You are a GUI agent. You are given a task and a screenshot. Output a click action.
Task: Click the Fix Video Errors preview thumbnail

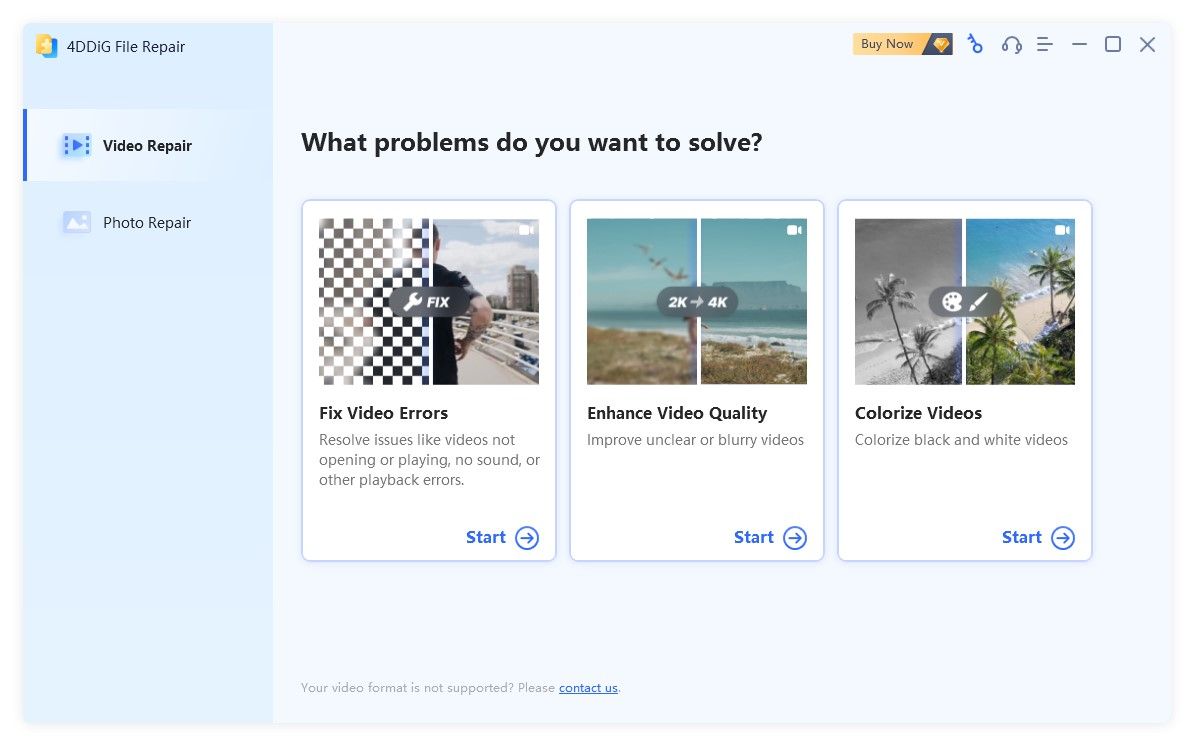tap(428, 301)
